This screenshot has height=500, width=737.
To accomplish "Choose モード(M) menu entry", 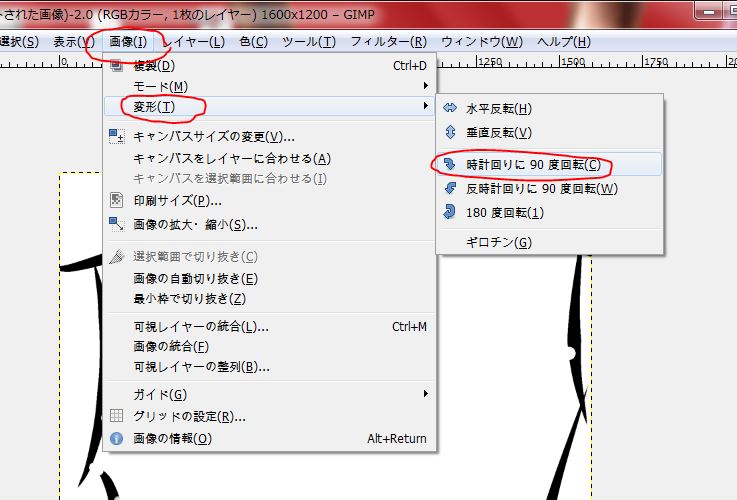I will (x=269, y=86).
